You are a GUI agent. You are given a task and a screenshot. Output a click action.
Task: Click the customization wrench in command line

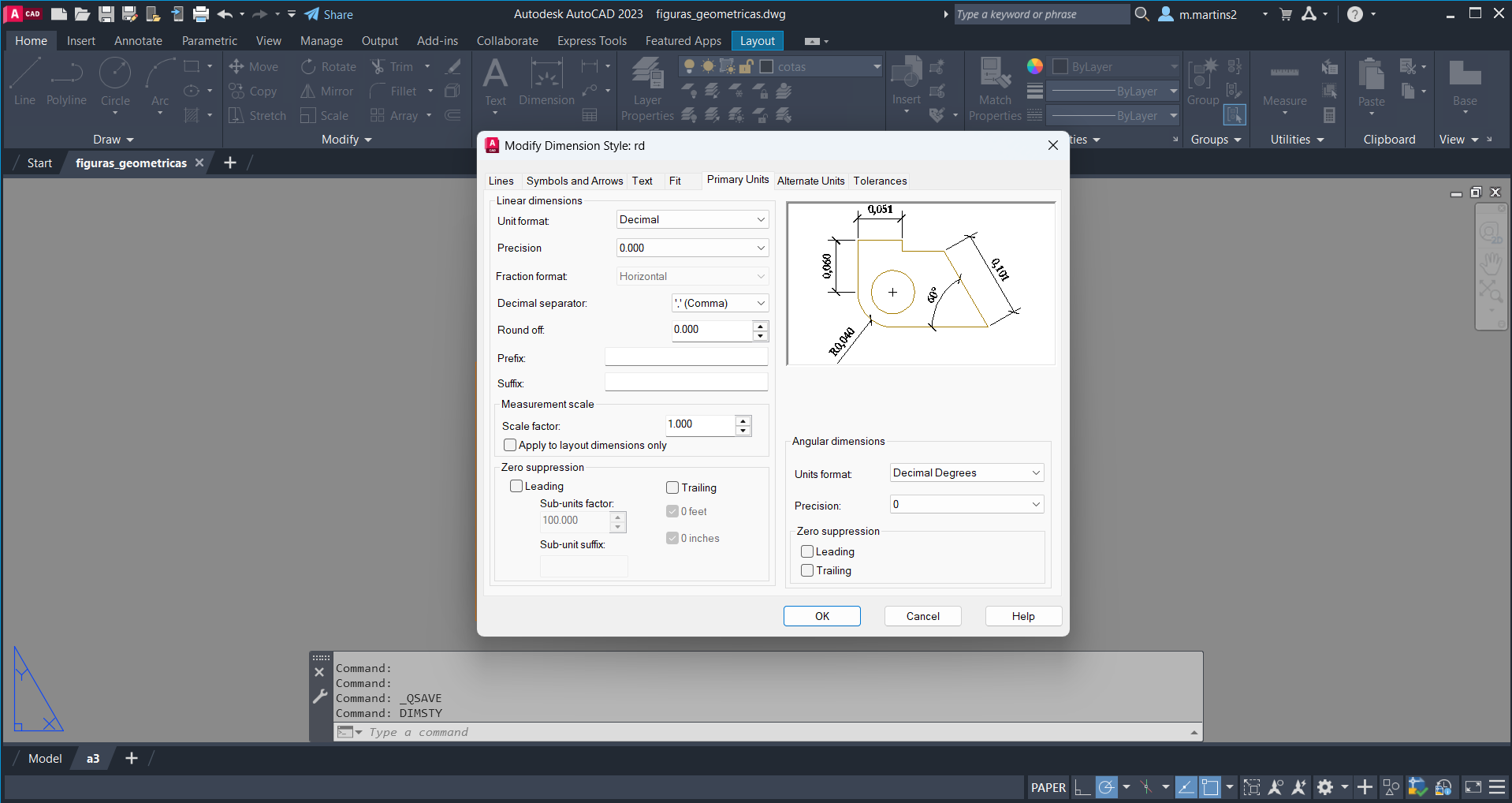point(319,697)
